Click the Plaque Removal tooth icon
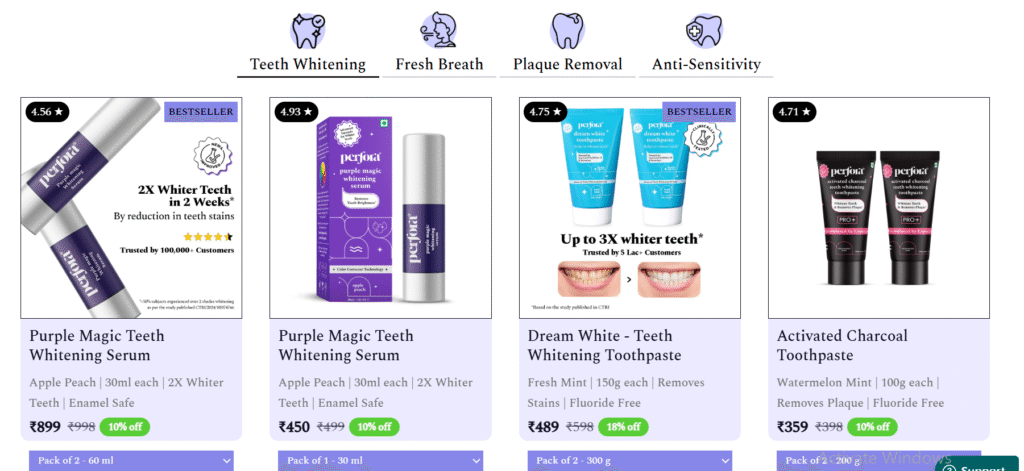The image size is (1024, 471). 567,31
